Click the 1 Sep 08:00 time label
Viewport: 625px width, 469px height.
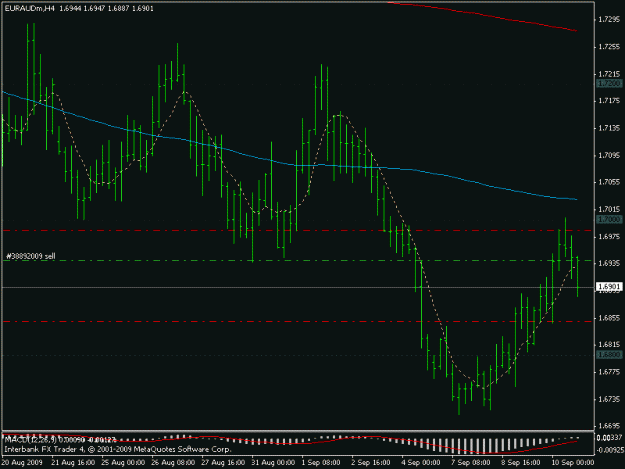pyautogui.click(x=321, y=463)
